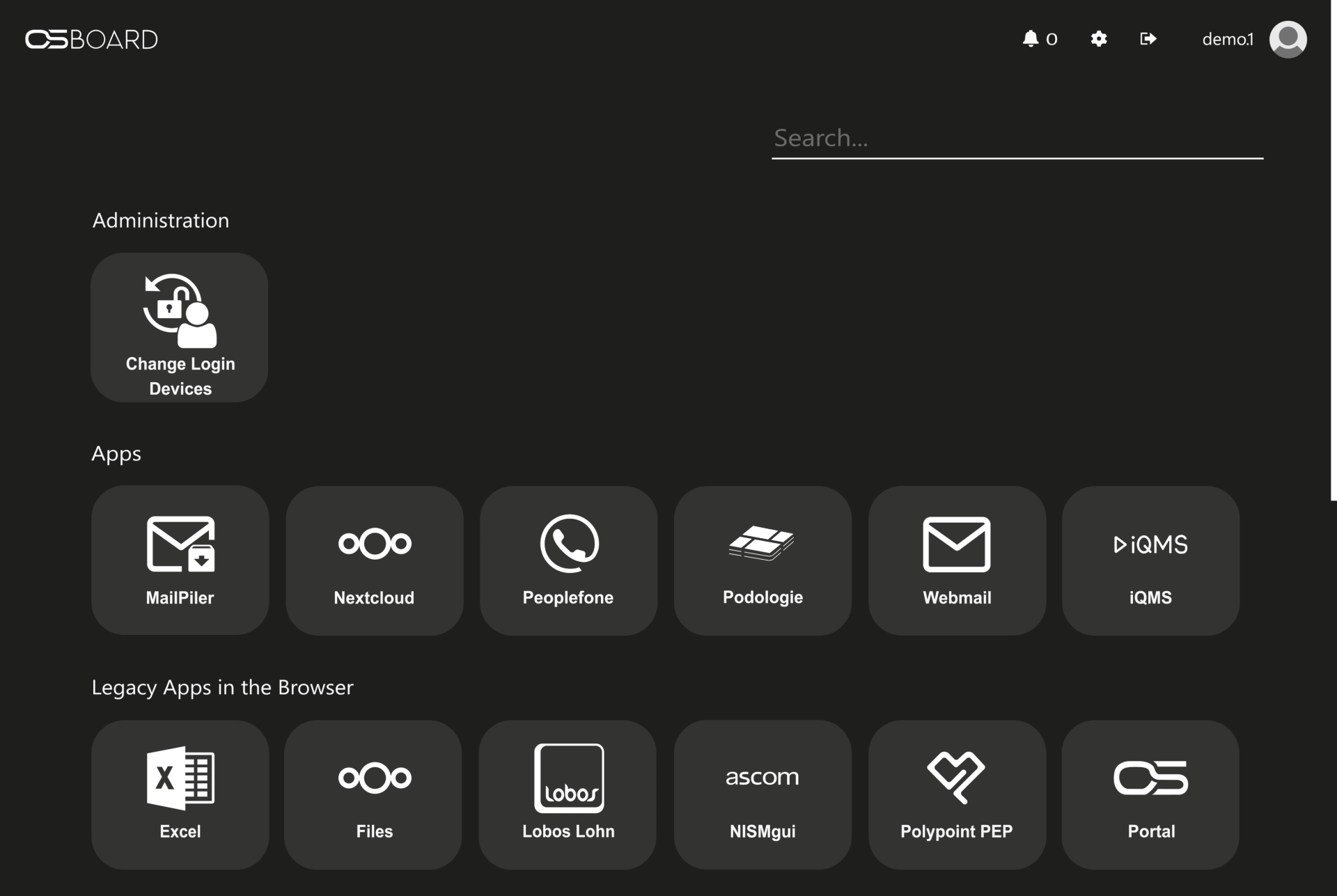This screenshot has width=1337, height=896.
Task: Click the page's vertical scrollbar
Action: coord(1334,251)
